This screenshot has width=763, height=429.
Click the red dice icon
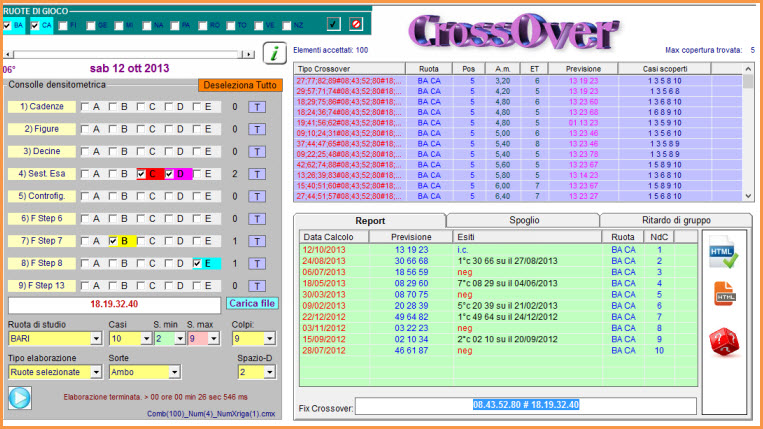(724, 342)
